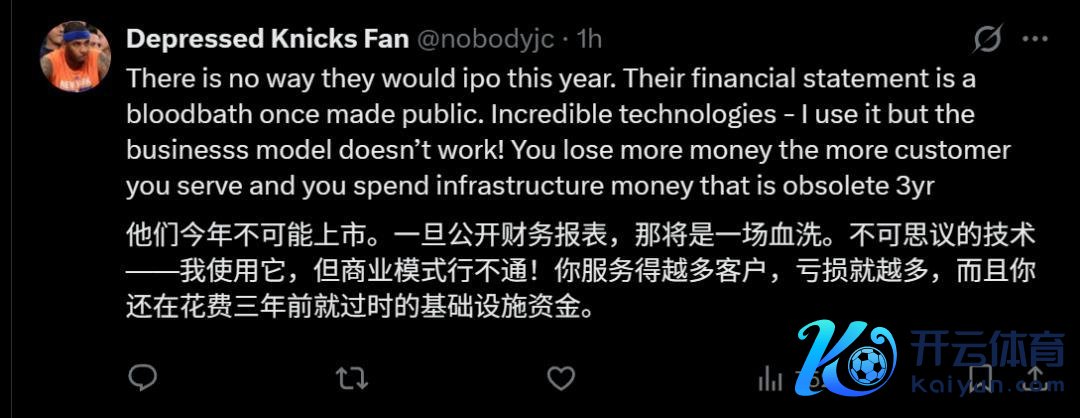
Task: Open Grok explain icon on tweet
Action: point(987,39)
